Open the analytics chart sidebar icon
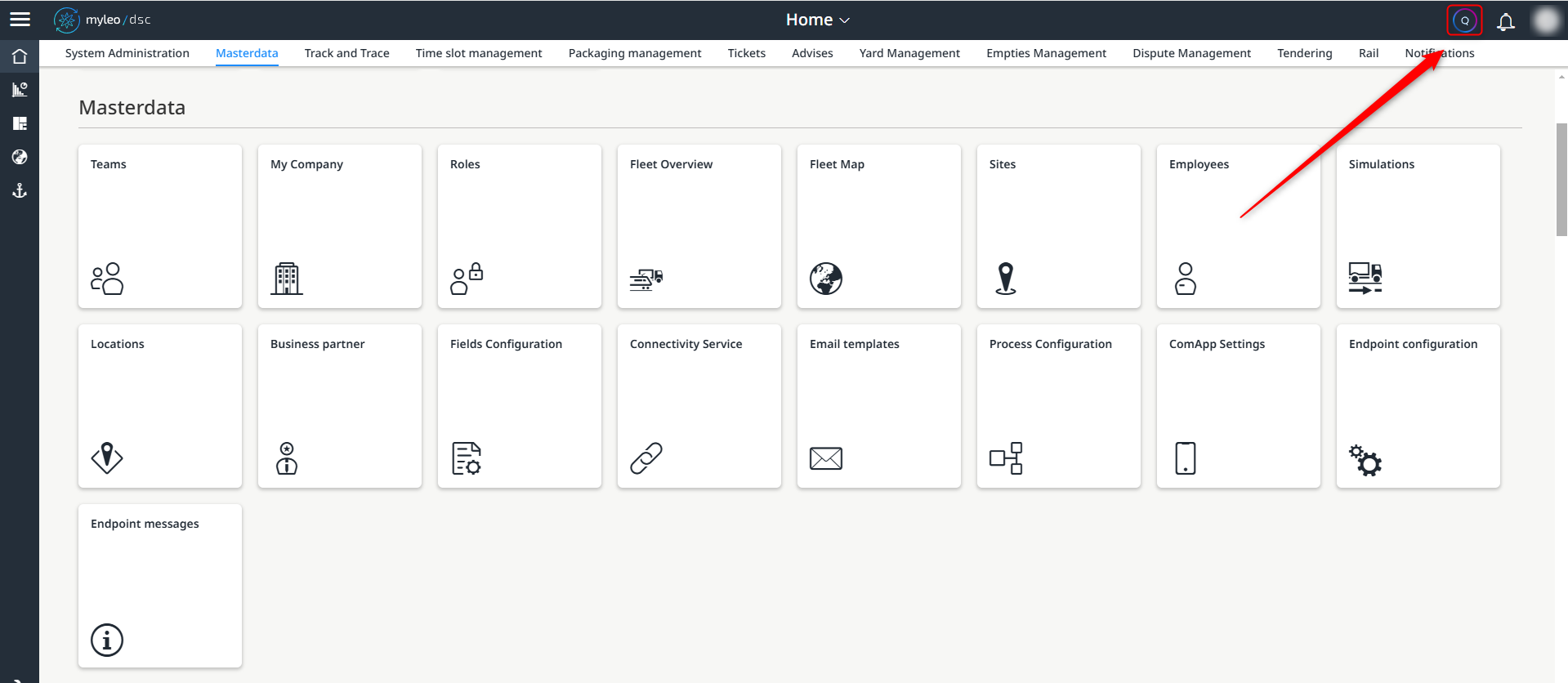The width and height of the screenshot is (1568, 683). click(x=20, y=90)
